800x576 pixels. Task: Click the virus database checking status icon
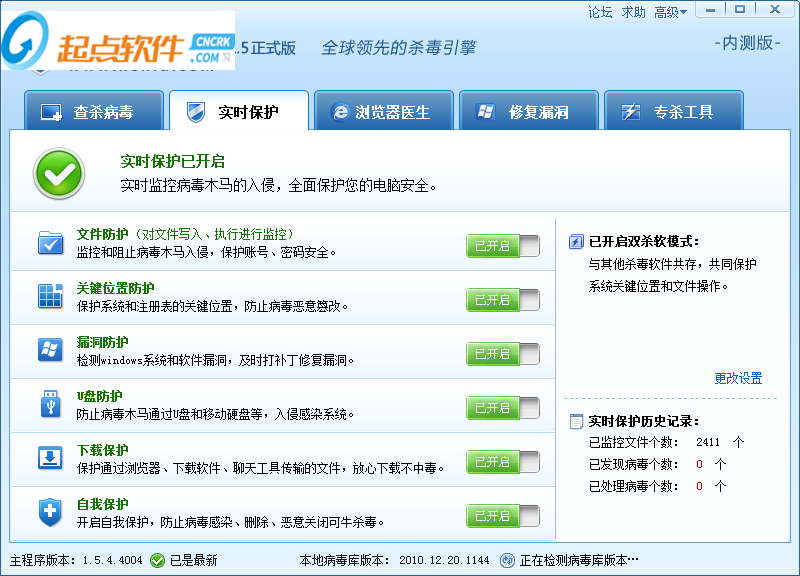(x=507, y=560)
